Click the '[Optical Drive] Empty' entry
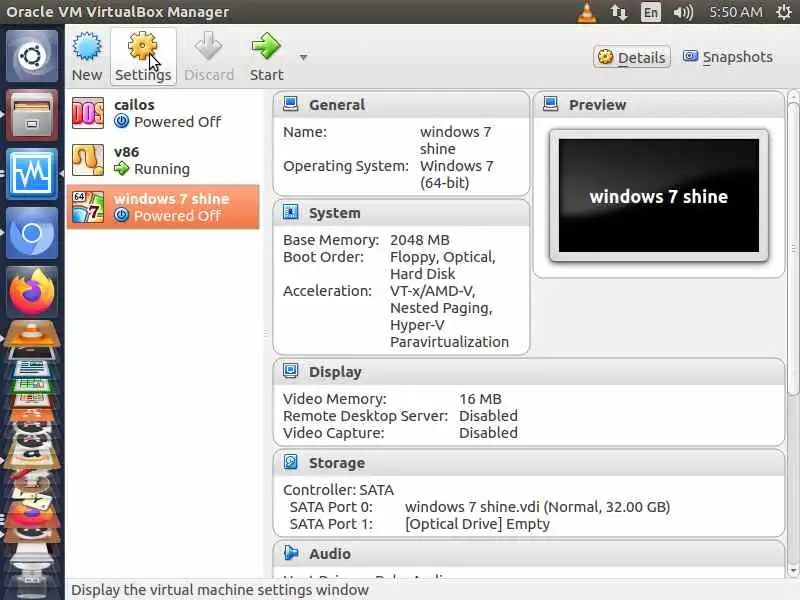The image size is (800, 600). pyautogui.click(x=477, y=524)
